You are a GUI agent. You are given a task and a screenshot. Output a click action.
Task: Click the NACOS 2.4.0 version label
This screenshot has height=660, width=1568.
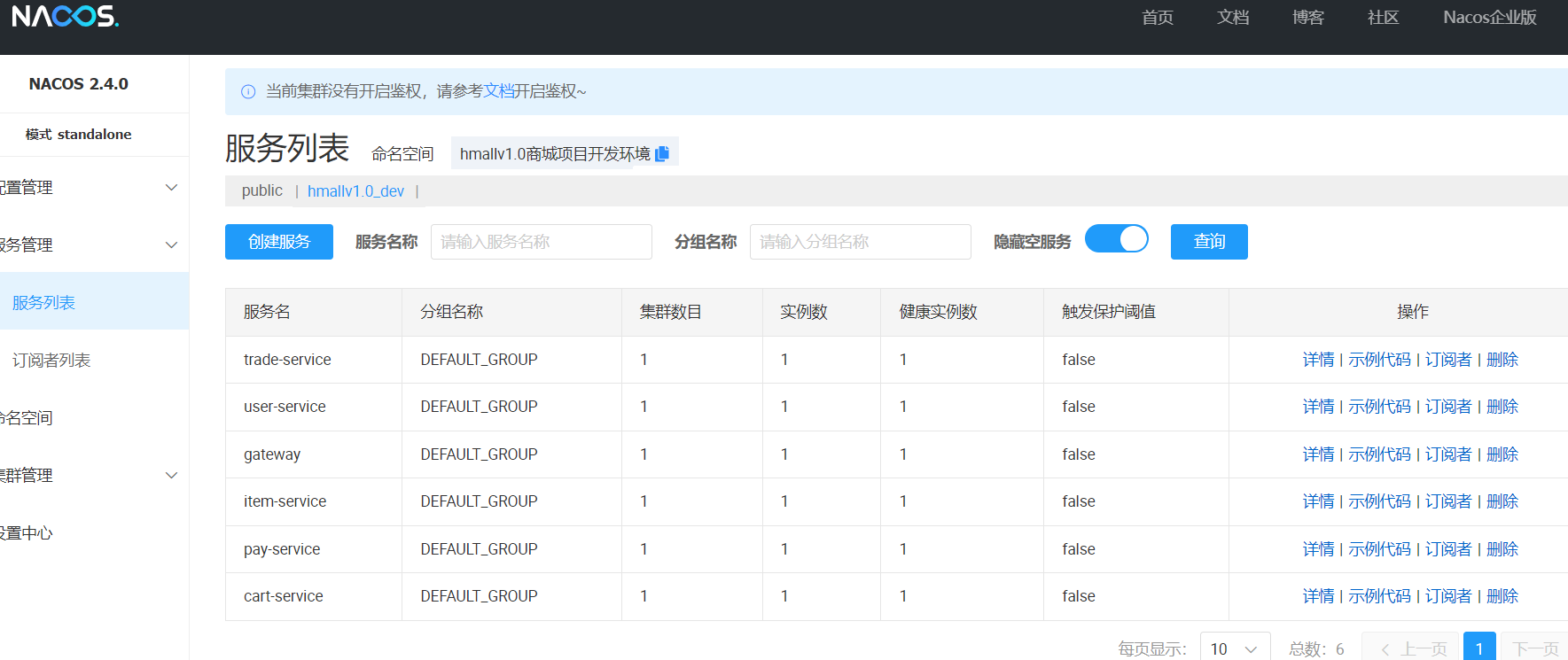[78, 84]
